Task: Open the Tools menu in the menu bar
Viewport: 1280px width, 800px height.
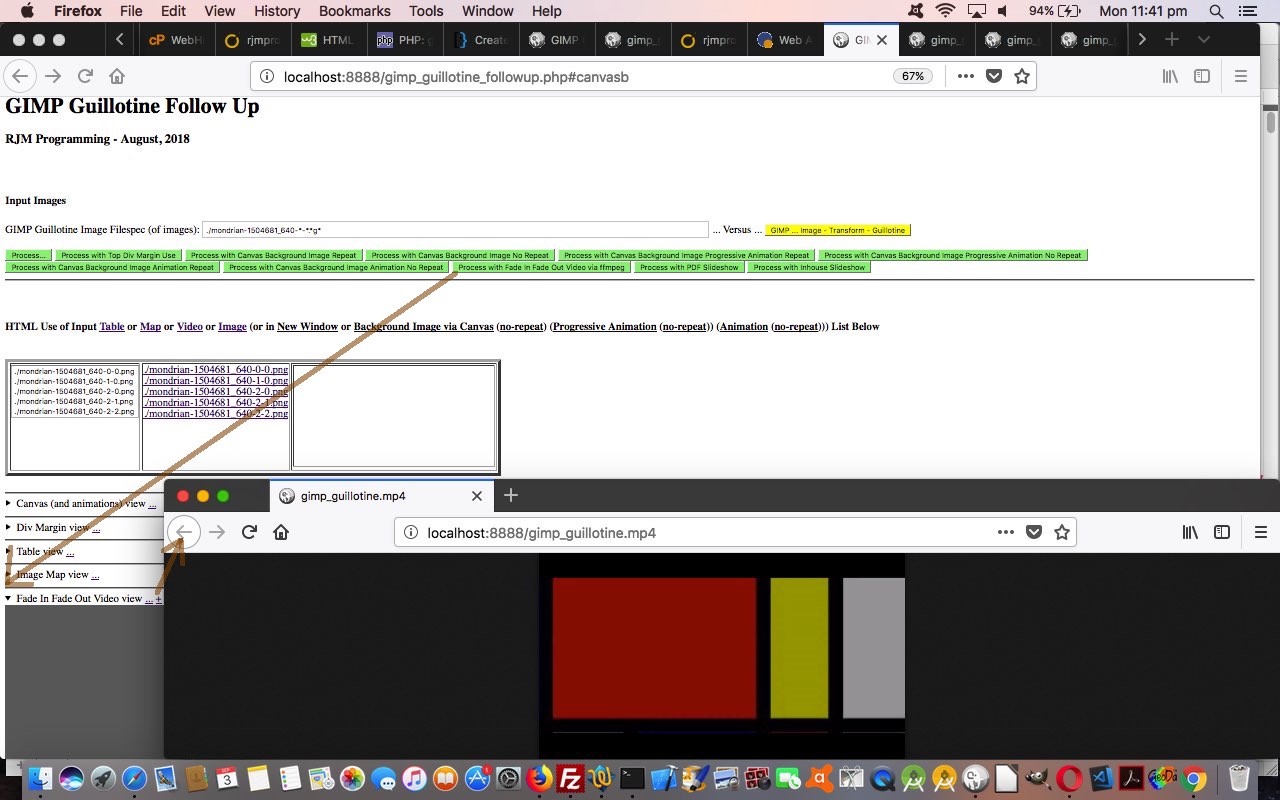Action: coord(426,11)
